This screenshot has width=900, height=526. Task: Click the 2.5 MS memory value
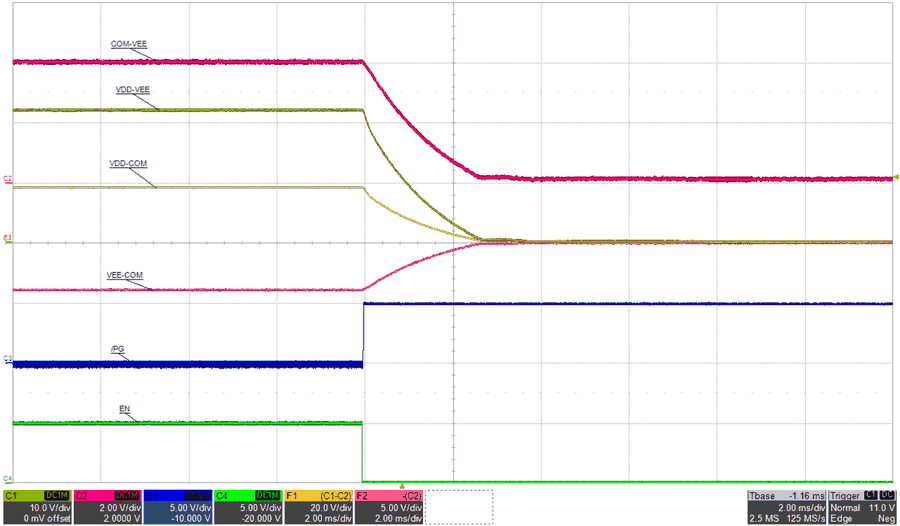[763, 519]
